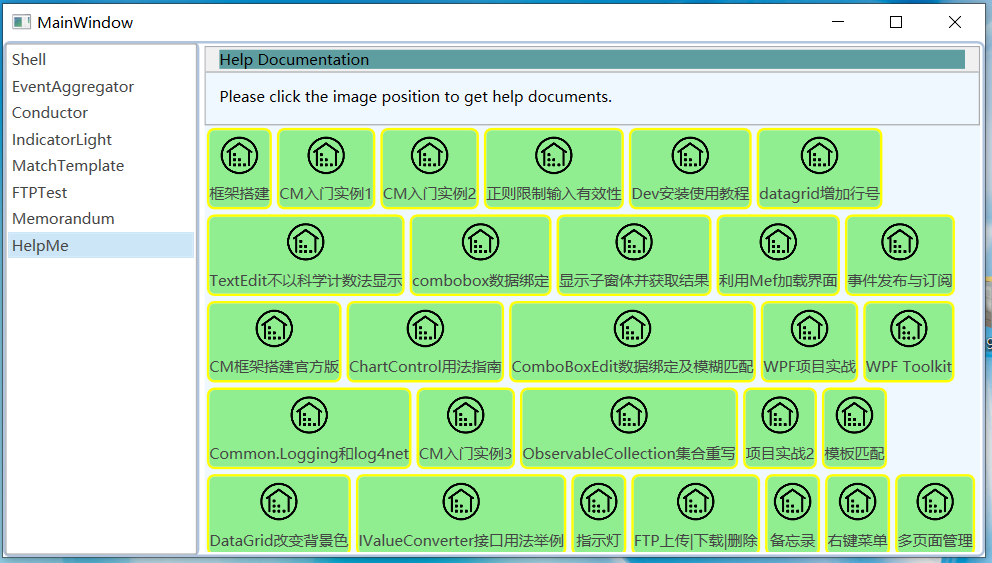The image size is (992, 563).
Task: Go to FTPTest in the list
Action: coord(101,192)
